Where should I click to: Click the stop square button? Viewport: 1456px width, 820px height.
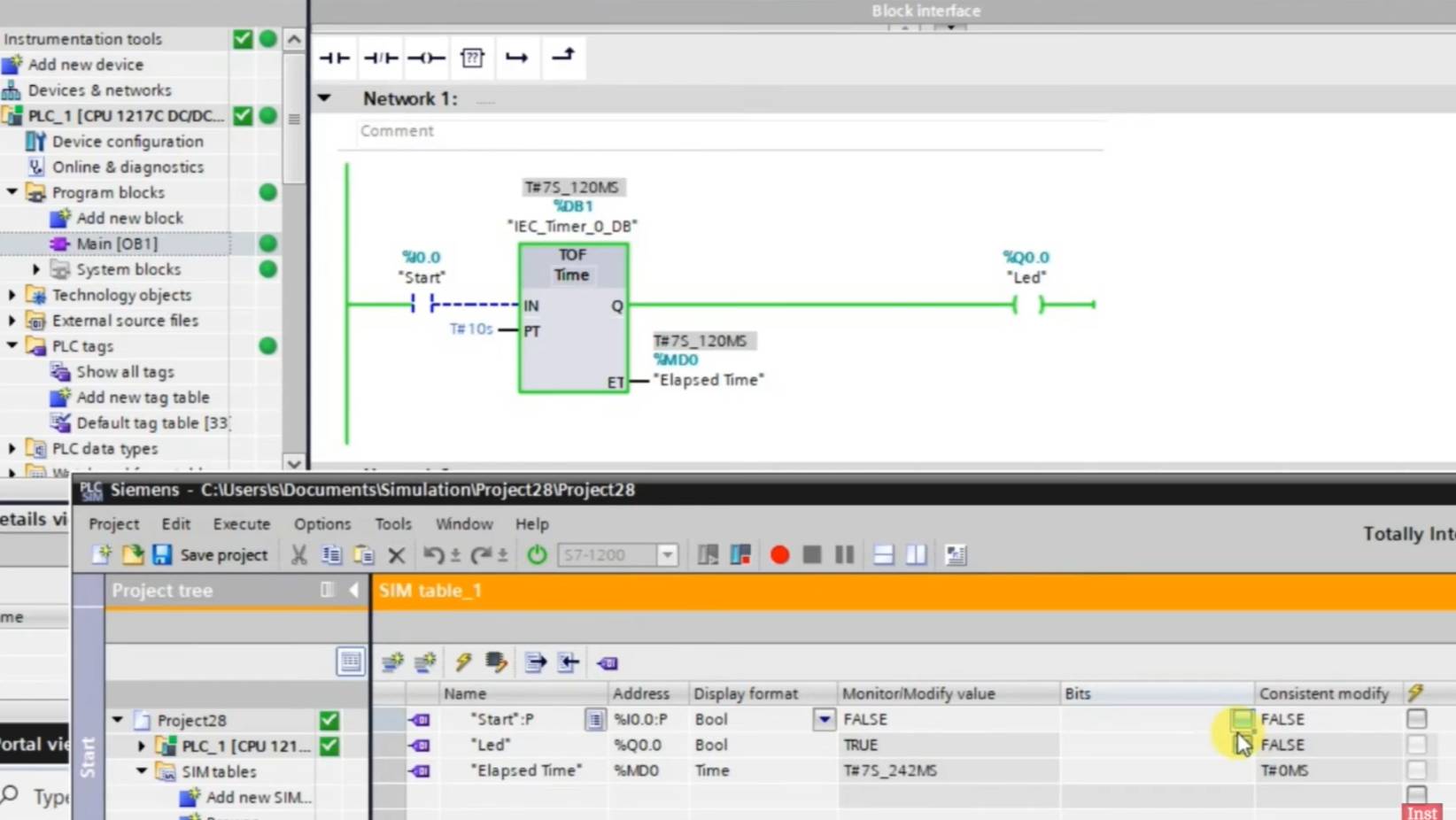pyautogui.click(x=811, y=555)
